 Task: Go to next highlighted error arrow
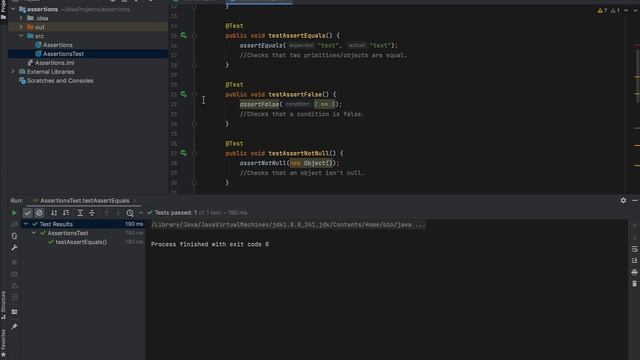tap(635, 11)
